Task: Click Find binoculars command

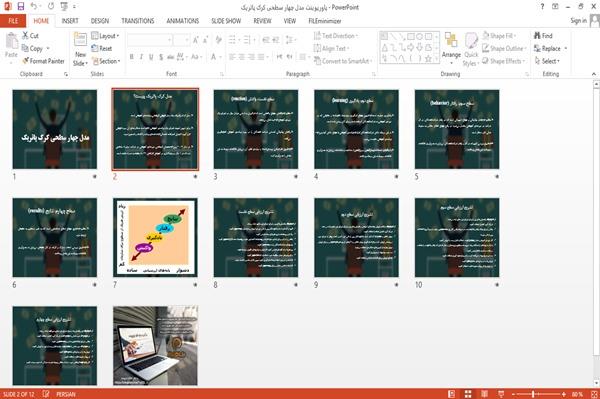Action: 543,36
